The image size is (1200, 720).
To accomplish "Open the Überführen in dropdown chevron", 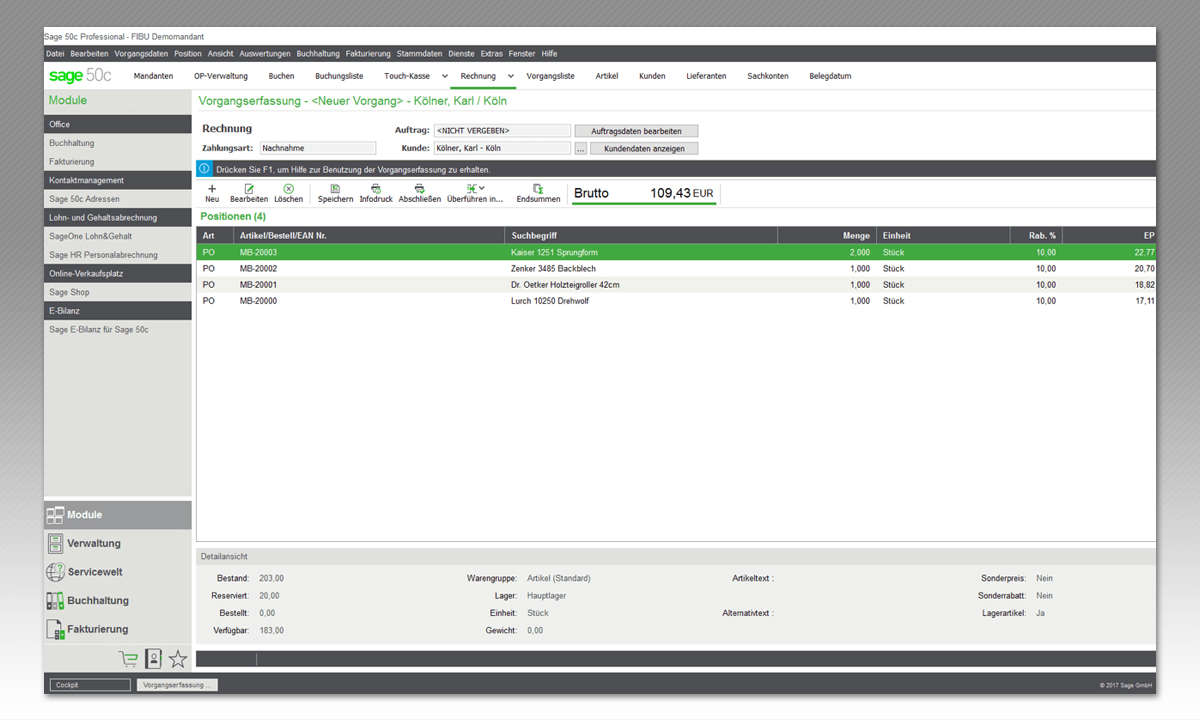I will (482, 188).
